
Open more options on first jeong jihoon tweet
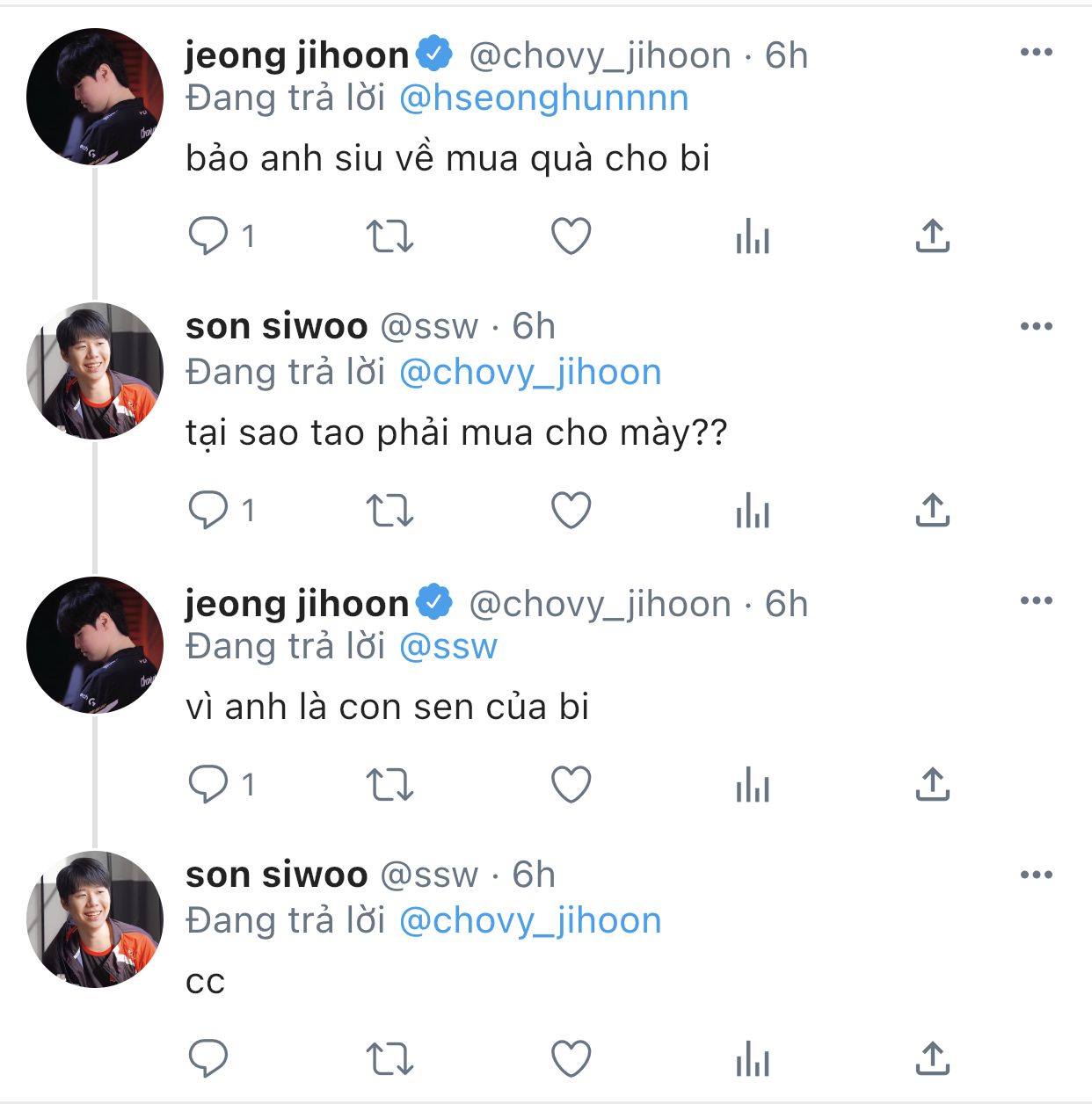[1037, 53]
